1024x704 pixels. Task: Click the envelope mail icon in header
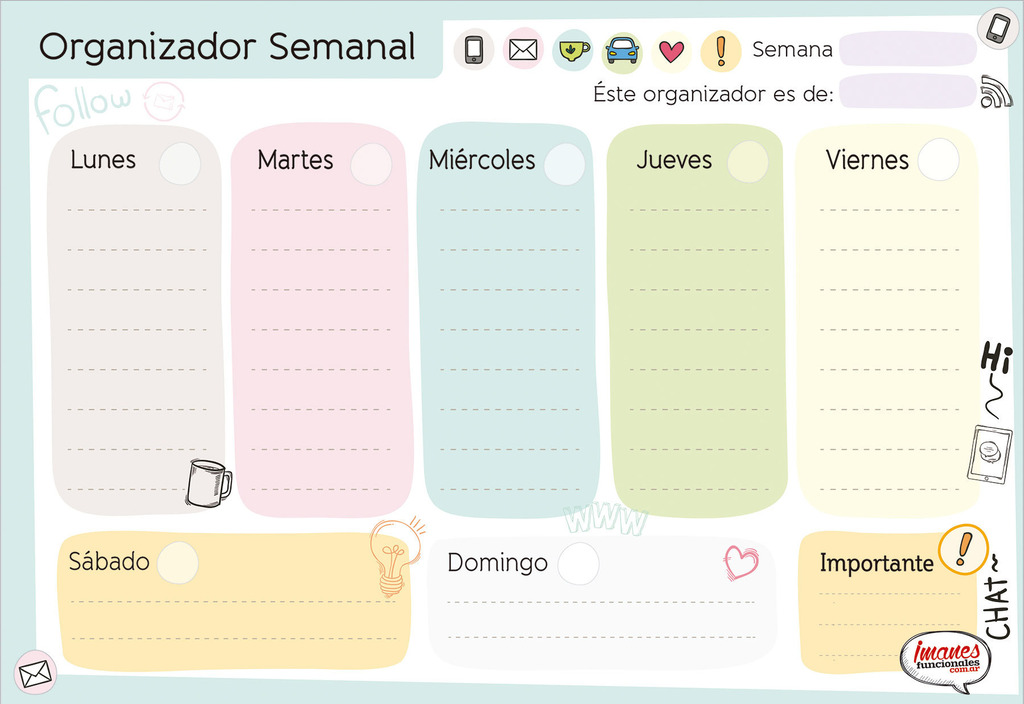pos(523,49)
